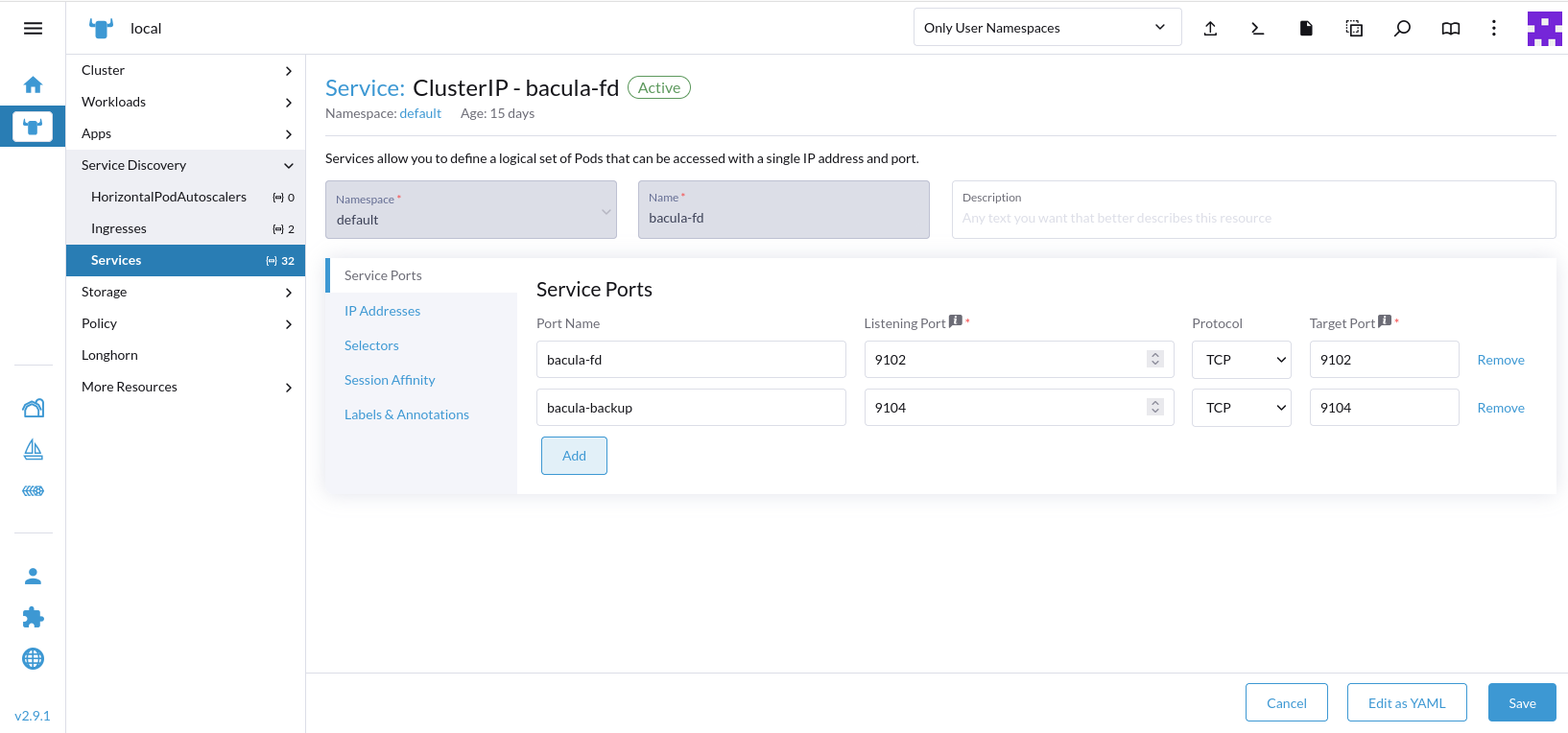Click the Rancher logo next to local
The image size is (1568, 733).
coord(101,28)
